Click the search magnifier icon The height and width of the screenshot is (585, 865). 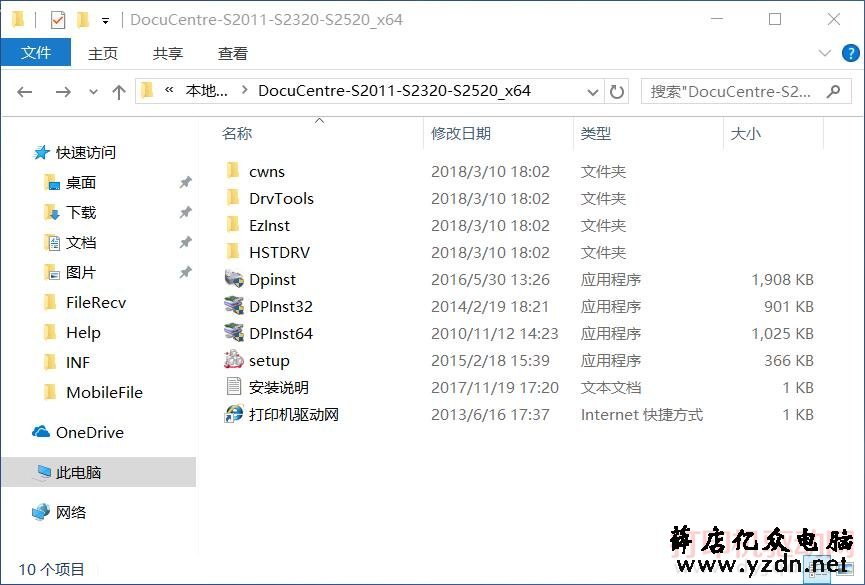click(833, 91)
